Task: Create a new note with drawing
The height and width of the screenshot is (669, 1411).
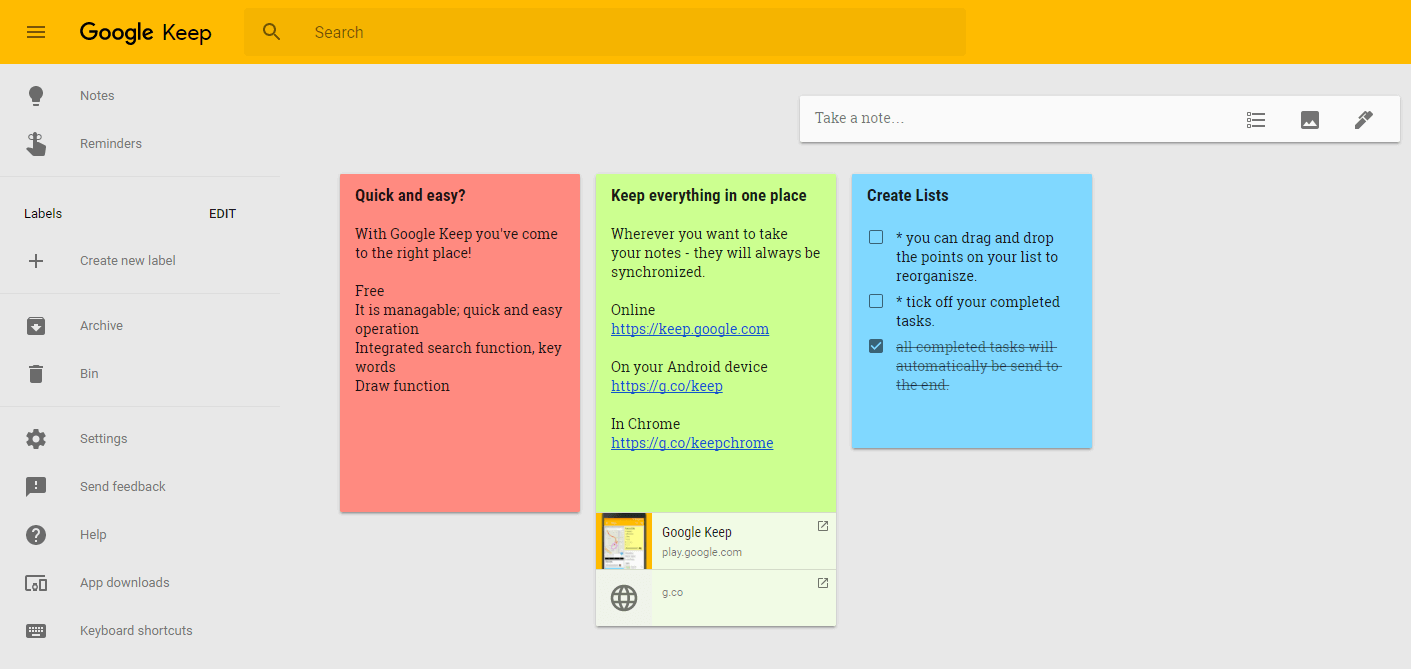Action: tap(1364, 120)
